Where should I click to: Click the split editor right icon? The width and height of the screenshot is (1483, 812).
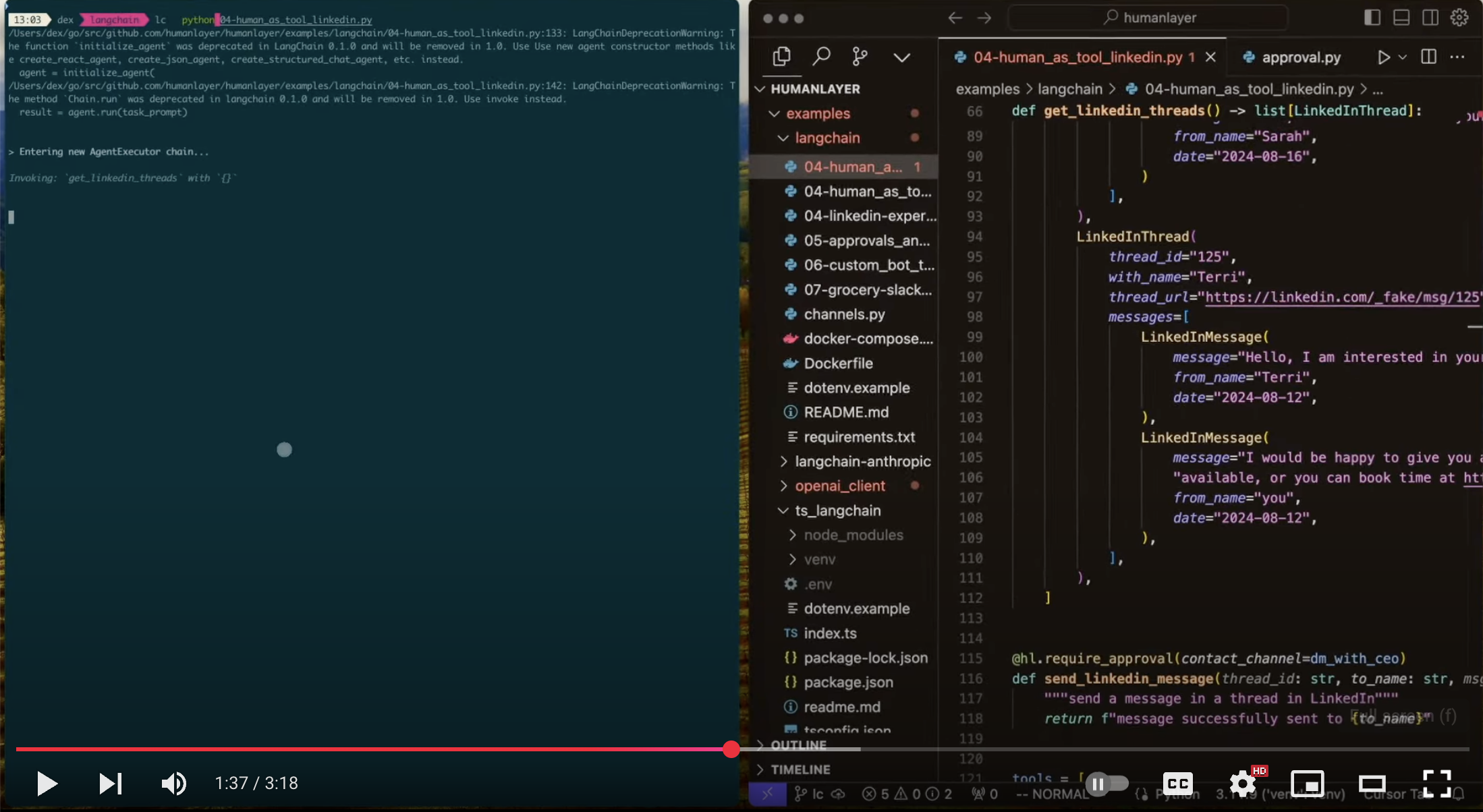coord(1428,57)
